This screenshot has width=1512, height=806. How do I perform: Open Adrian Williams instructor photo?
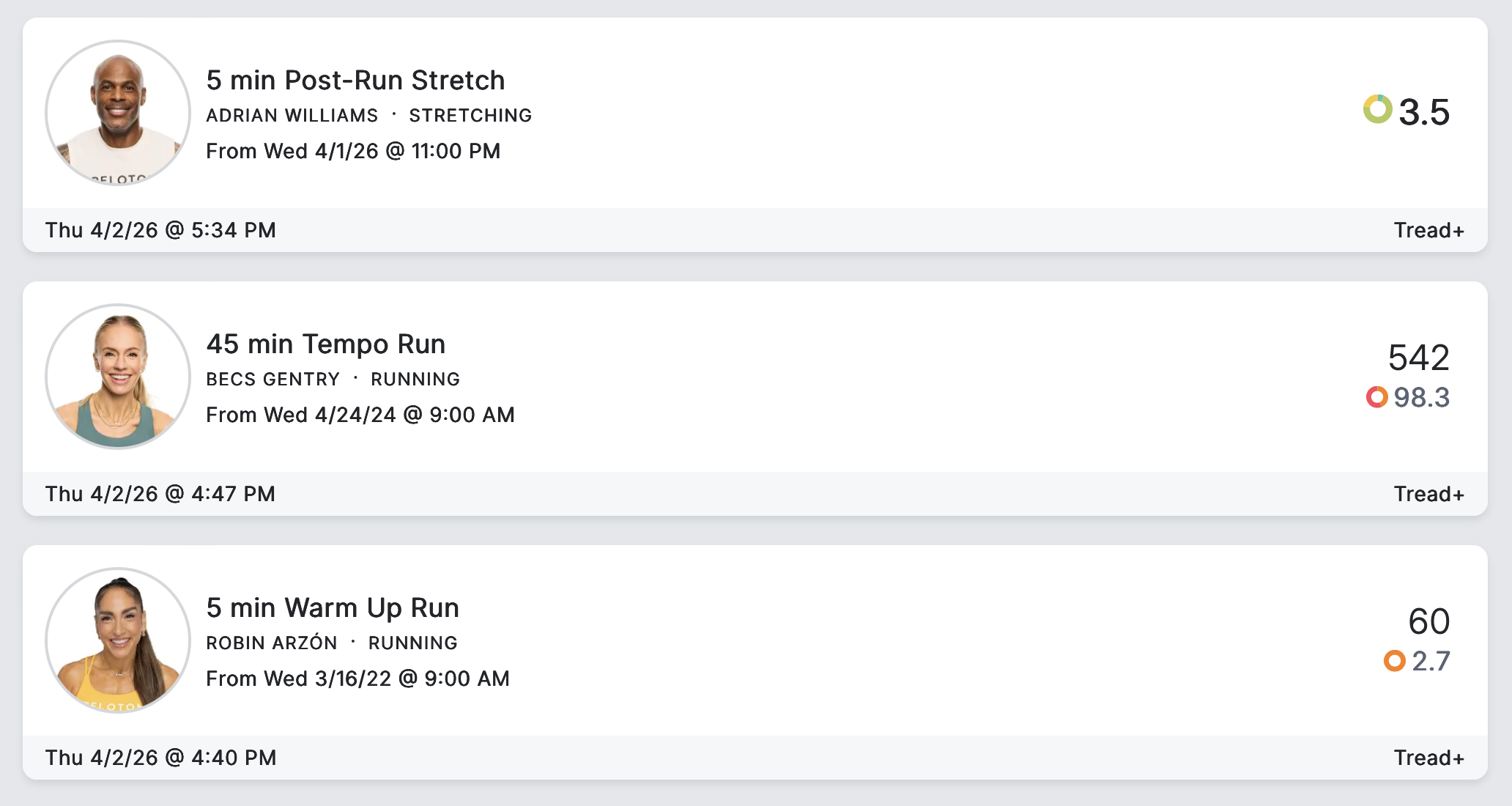118,113
